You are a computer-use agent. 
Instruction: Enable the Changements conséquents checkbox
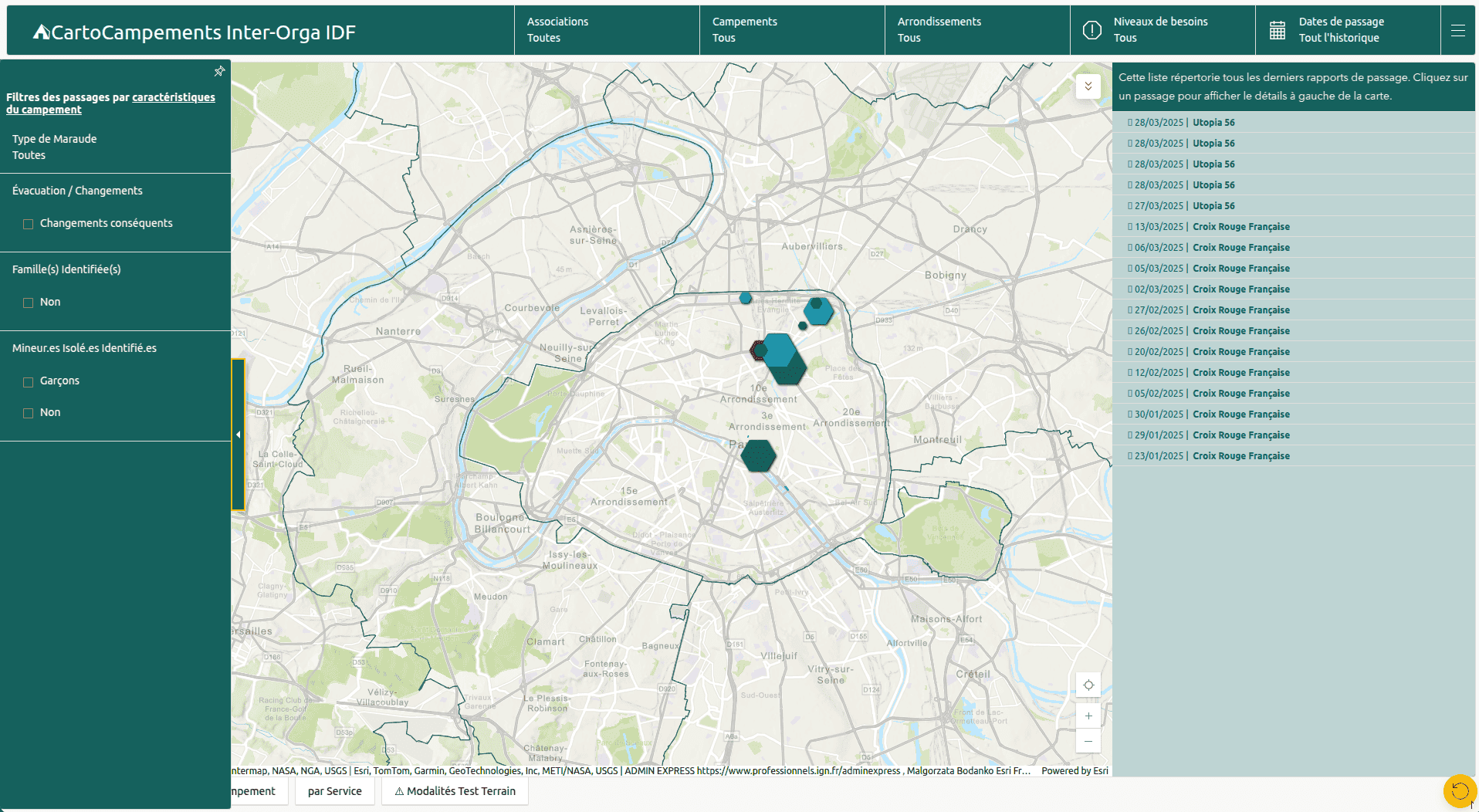tap(29, 224)
